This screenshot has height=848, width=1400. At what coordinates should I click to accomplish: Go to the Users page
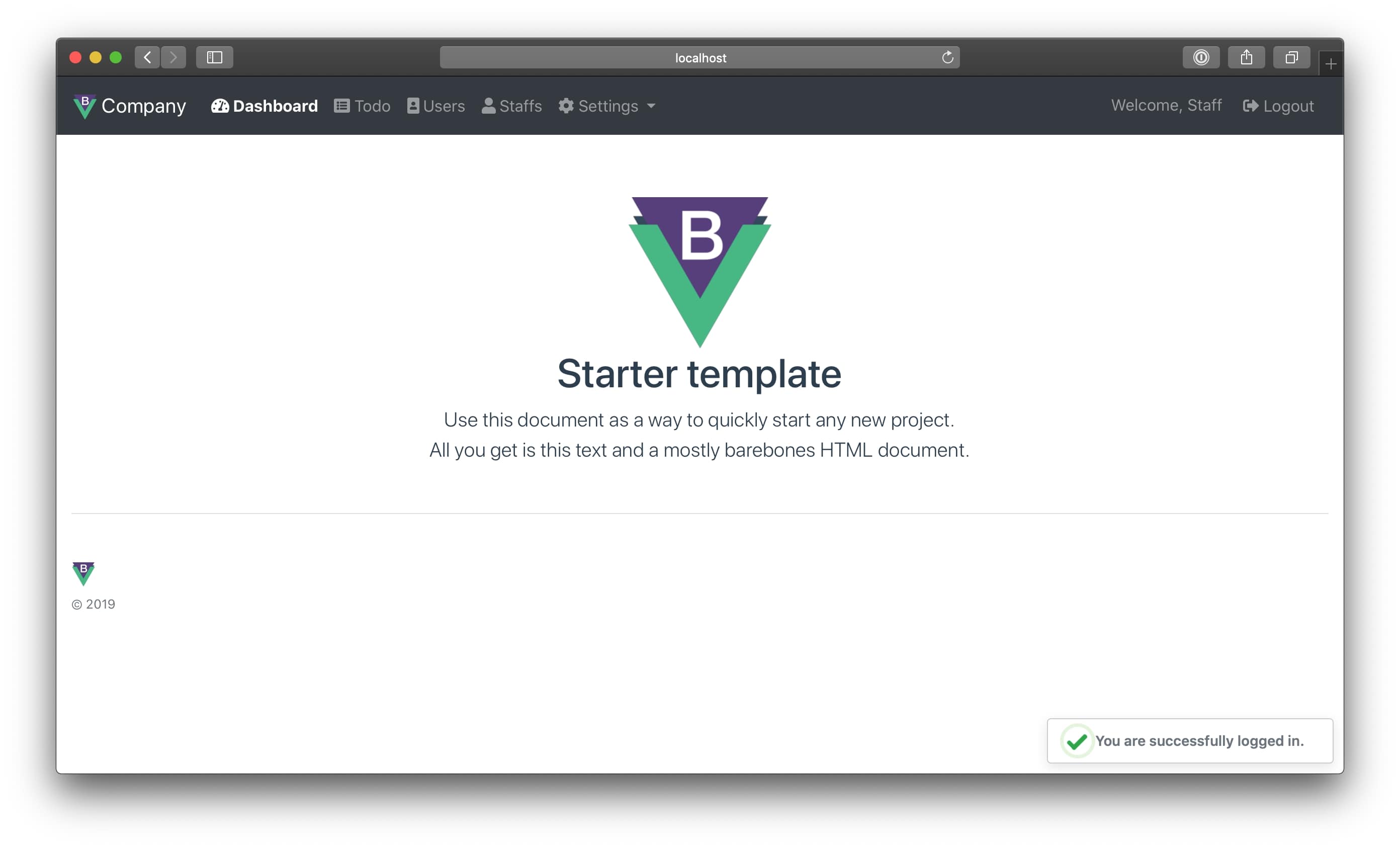pos(436,106)
